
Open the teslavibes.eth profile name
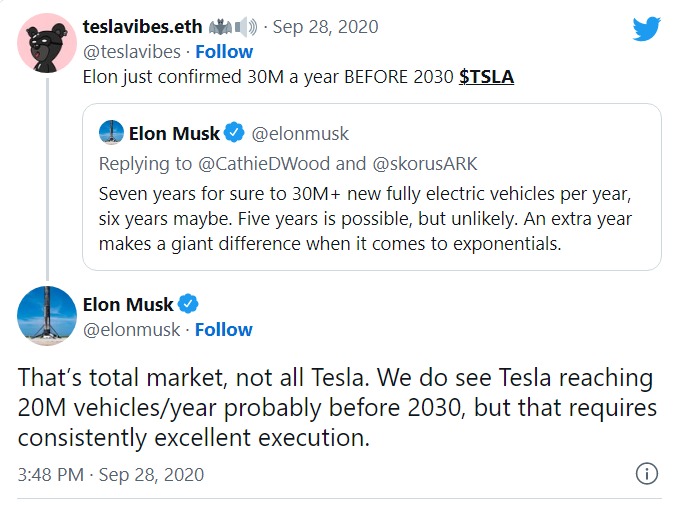click(x=142, y=27)
